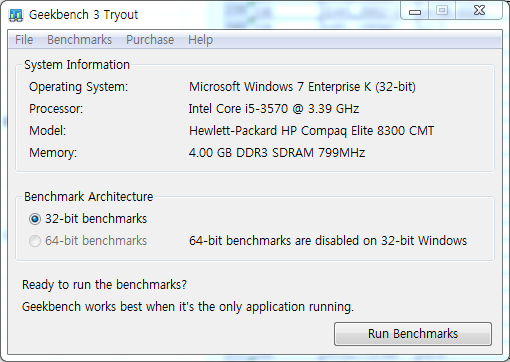This screenshot has width=510, height=362.
Task: Minimize the Geekbench 3 Tryout window
Action: pos(415,11)
